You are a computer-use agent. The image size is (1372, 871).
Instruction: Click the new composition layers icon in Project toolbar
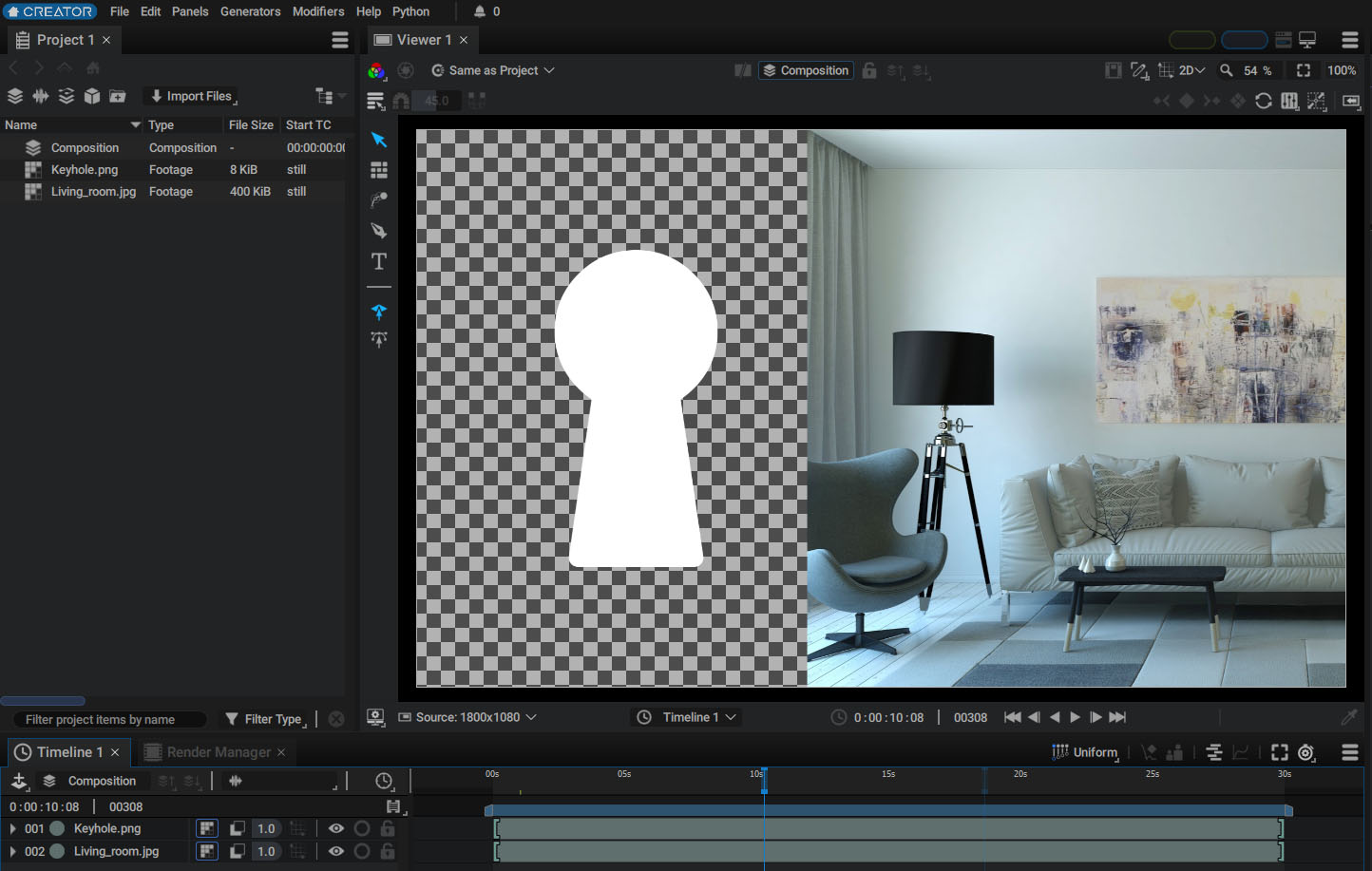pos(15,96)
